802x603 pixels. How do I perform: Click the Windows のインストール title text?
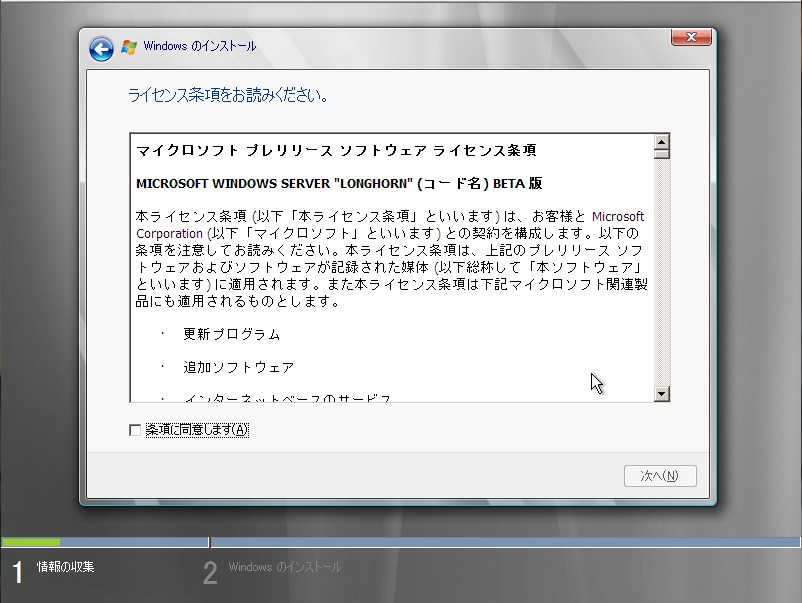(x=199, y=46)
